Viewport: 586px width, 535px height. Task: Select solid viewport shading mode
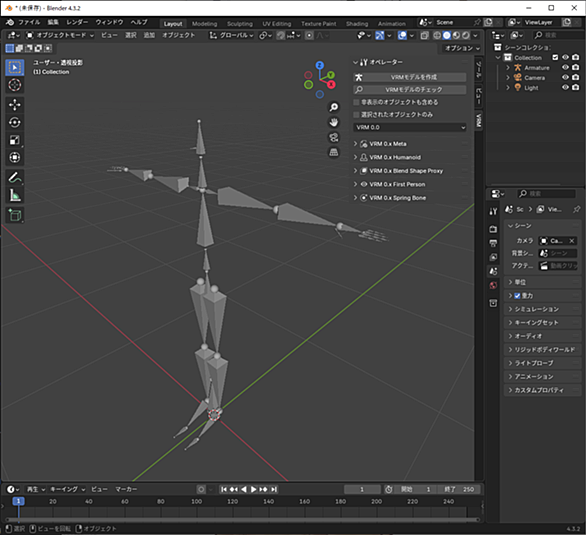tap(447, 35)
